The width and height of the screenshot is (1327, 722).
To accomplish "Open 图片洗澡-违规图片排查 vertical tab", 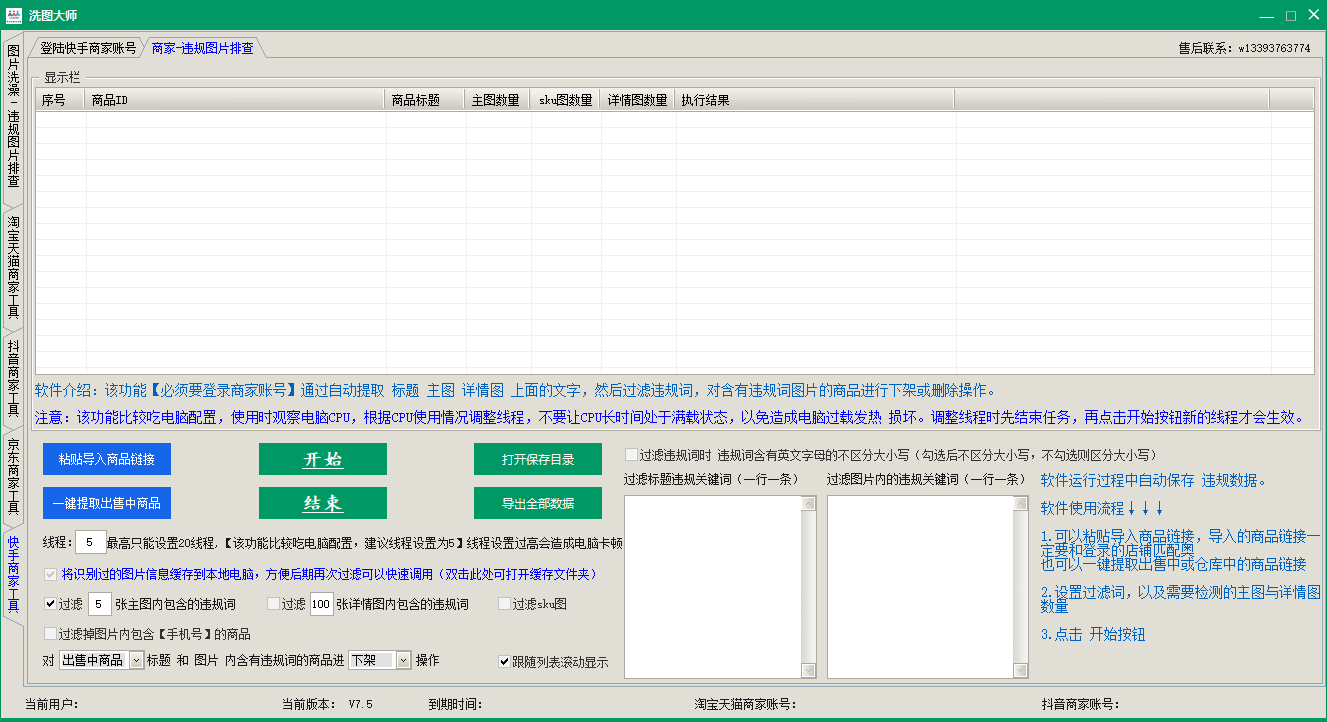I will (x=14, y=116).
